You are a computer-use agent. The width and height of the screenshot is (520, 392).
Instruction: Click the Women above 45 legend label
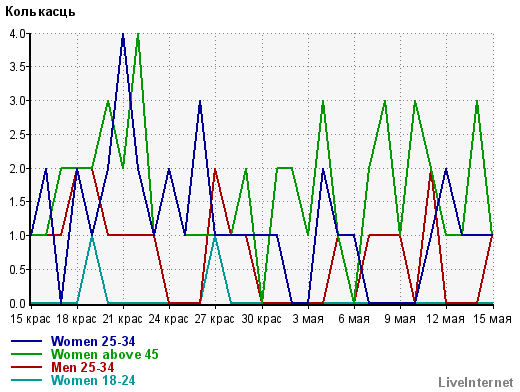coord(105,354)
